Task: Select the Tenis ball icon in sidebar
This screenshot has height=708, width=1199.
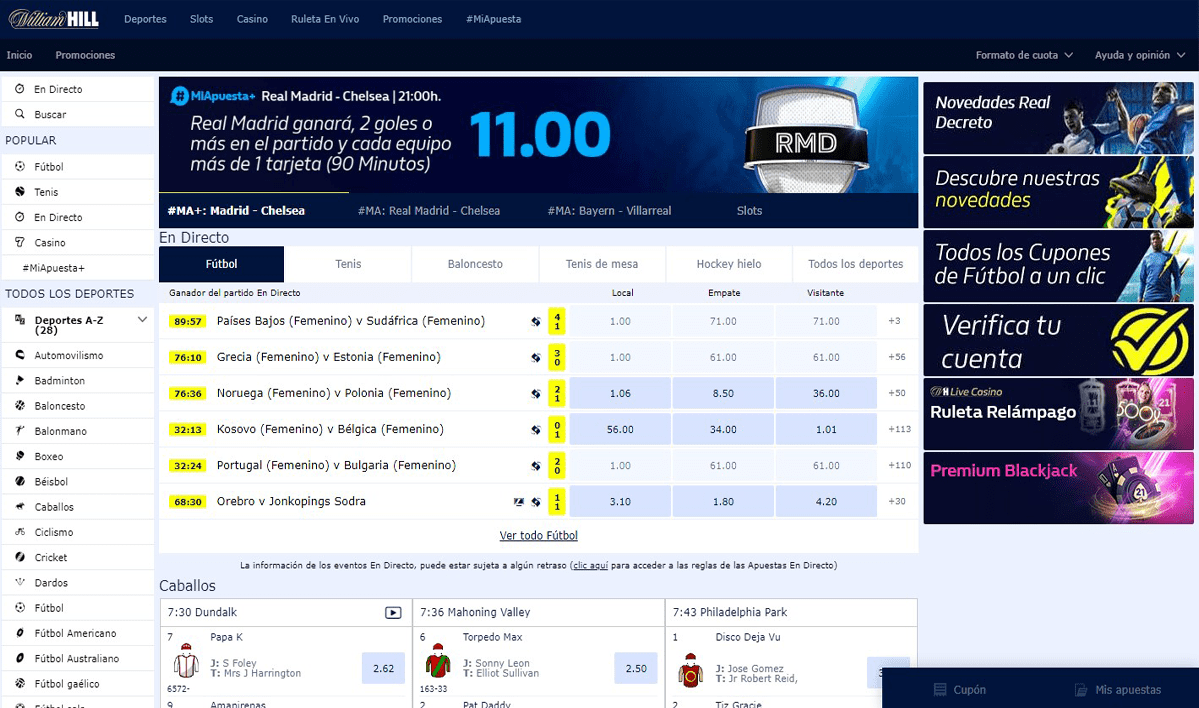Action: click(20, 191)
